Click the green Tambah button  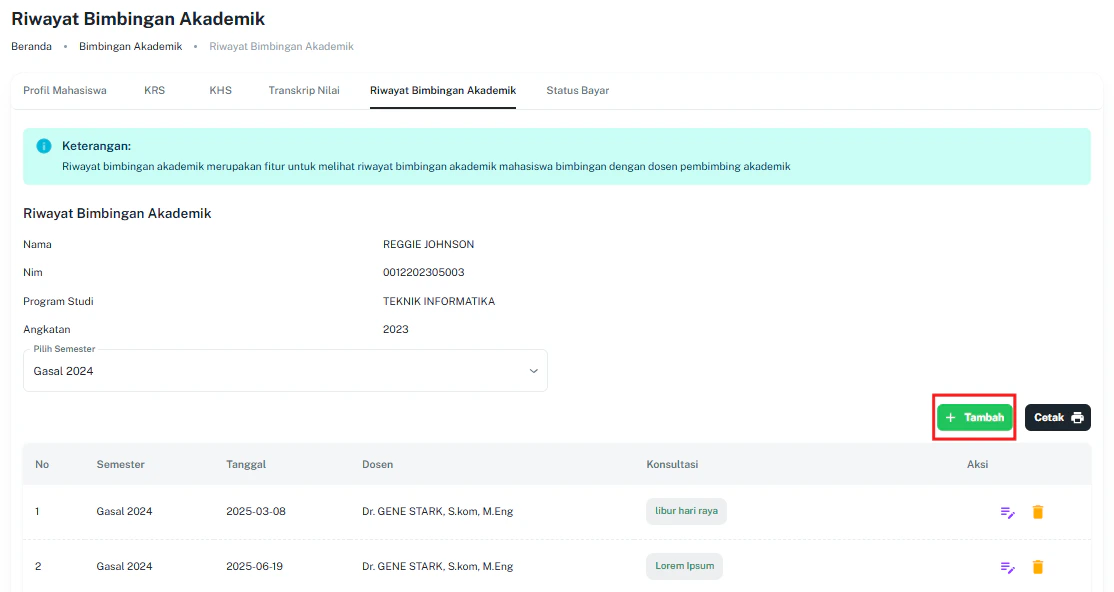point(974,418)
